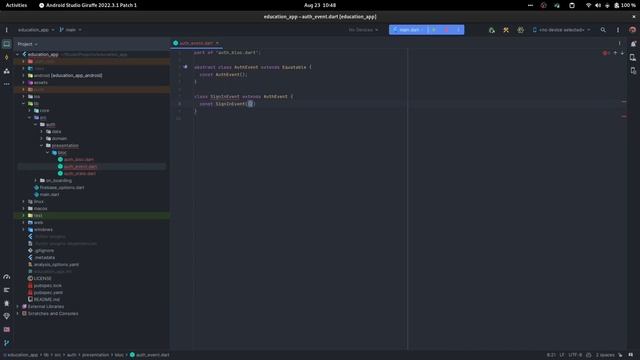Collapse the presentation folder arrow

point(42,146)
